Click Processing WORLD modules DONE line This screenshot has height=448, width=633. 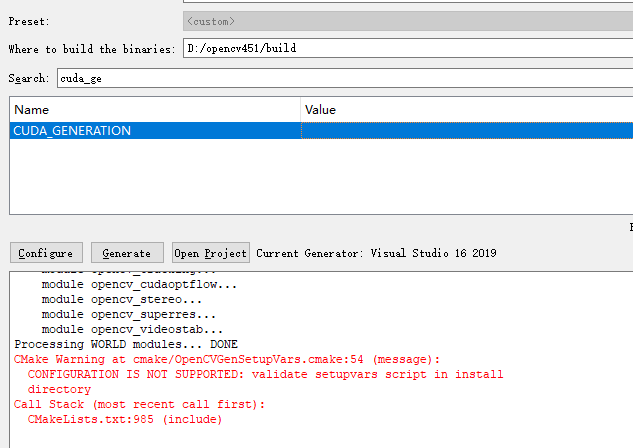126,344
